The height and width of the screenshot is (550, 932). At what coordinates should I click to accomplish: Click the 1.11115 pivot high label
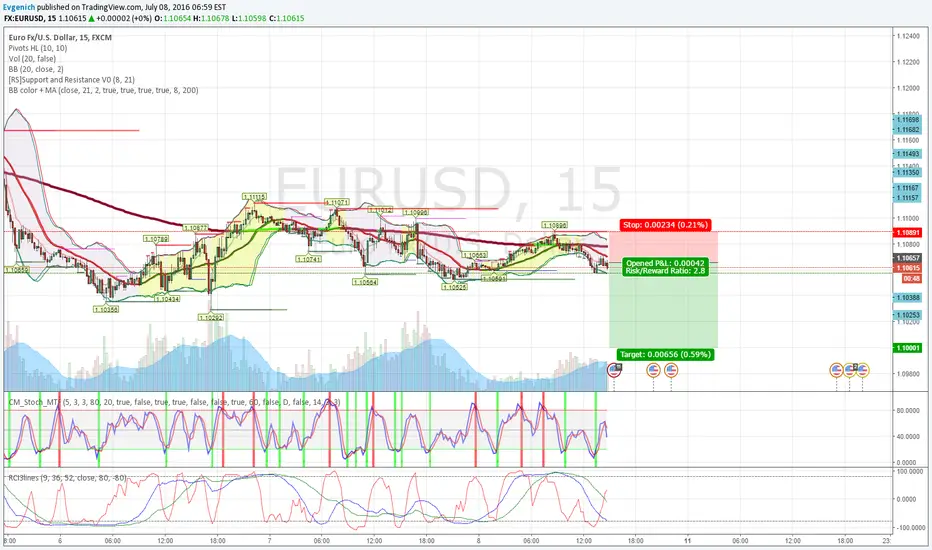tap(254, 196)
